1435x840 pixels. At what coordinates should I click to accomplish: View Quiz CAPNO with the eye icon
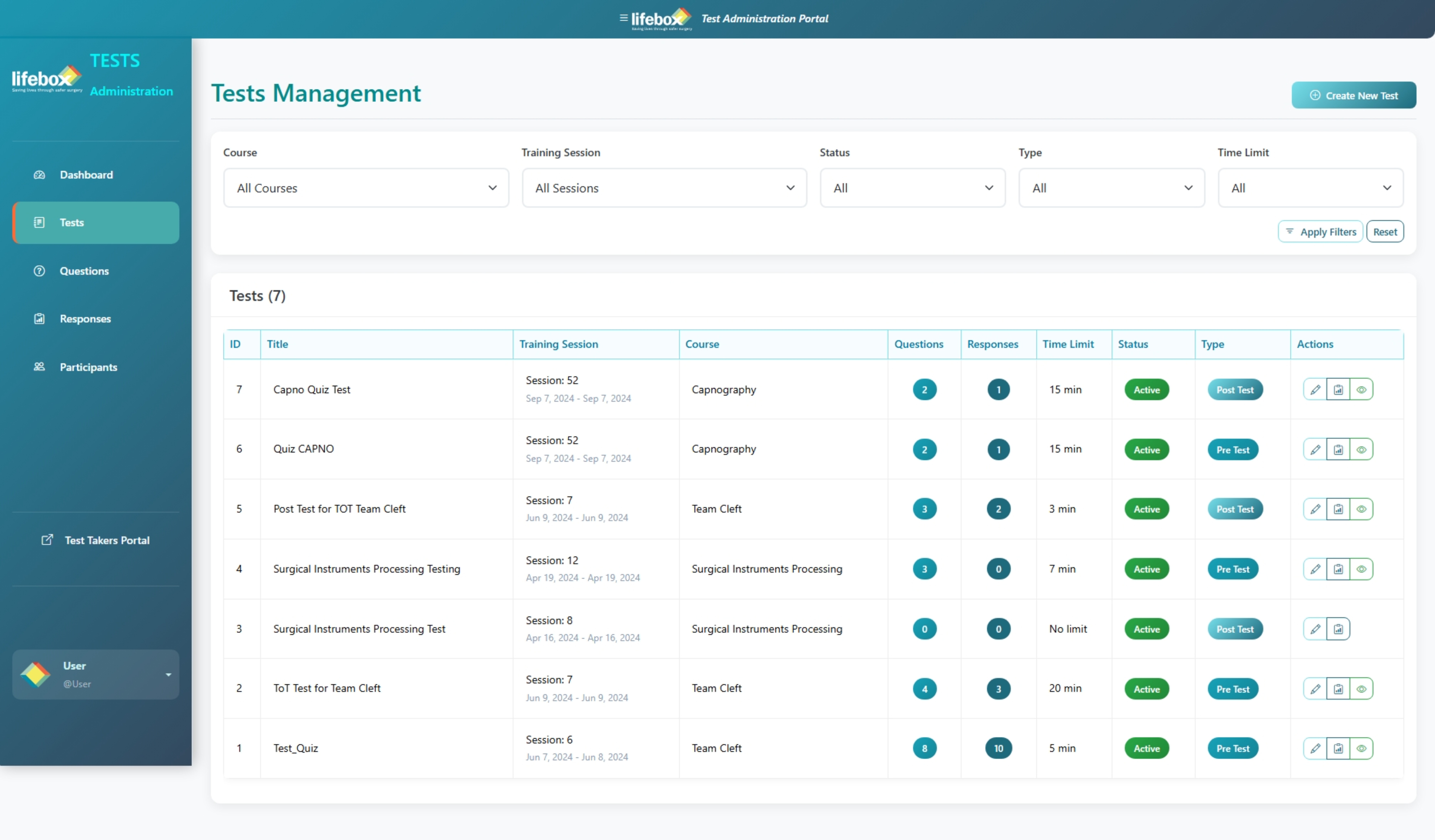click(x=1361, y=450)
